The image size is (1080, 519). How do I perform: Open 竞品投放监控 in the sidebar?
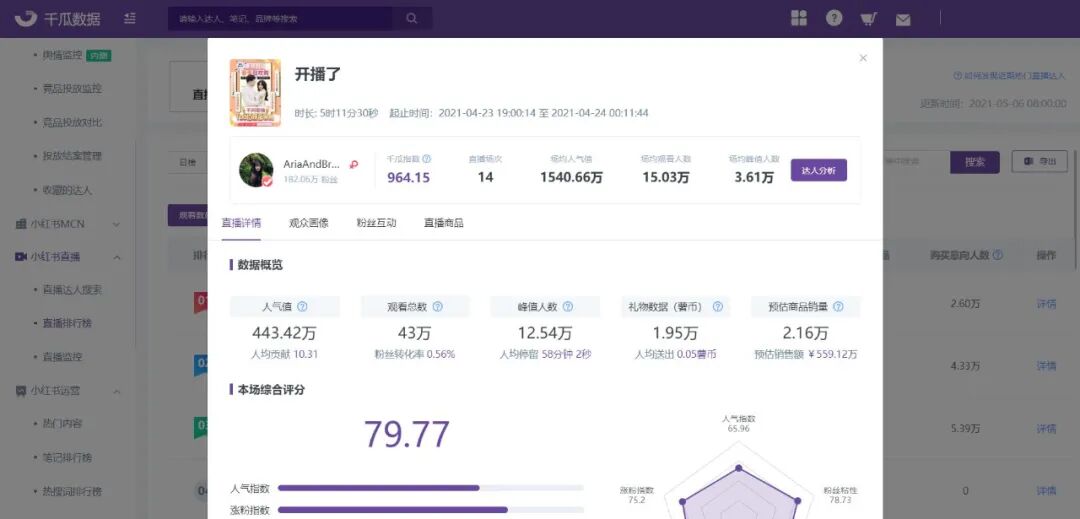click(x=72, y=89)
